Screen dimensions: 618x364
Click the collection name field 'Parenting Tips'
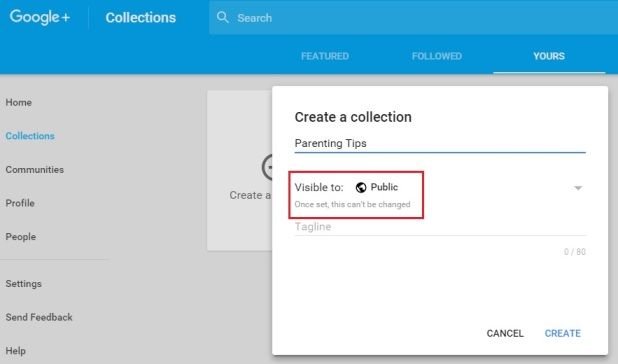point(440,143)
